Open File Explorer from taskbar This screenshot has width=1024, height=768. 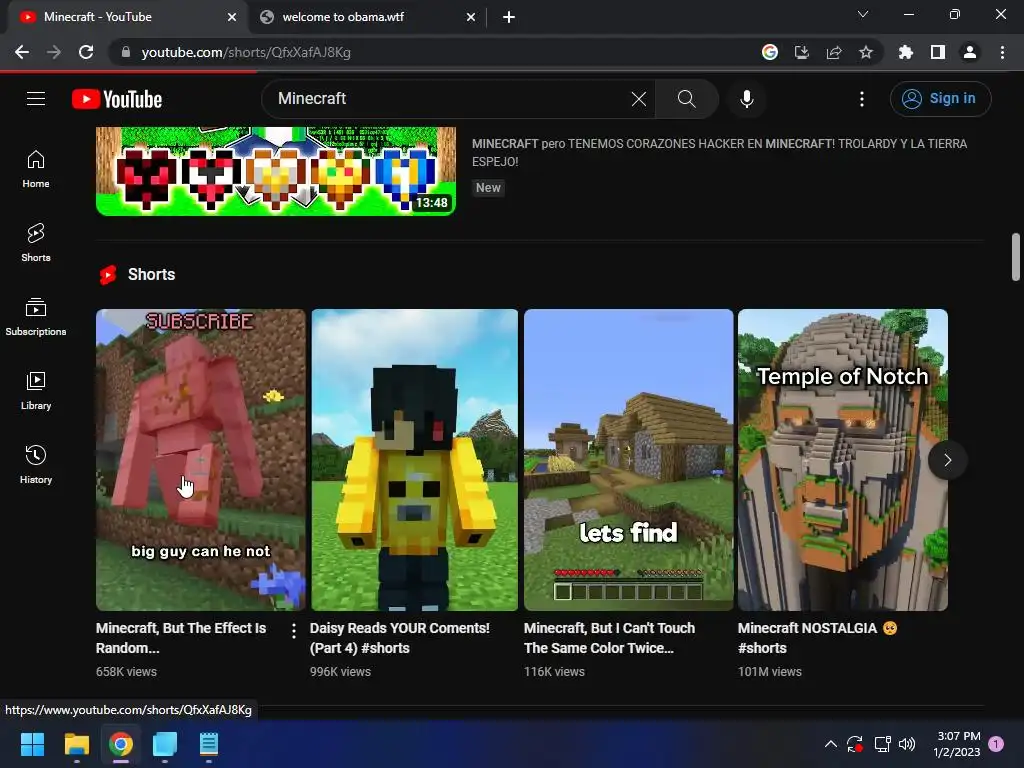pos(76,744)
